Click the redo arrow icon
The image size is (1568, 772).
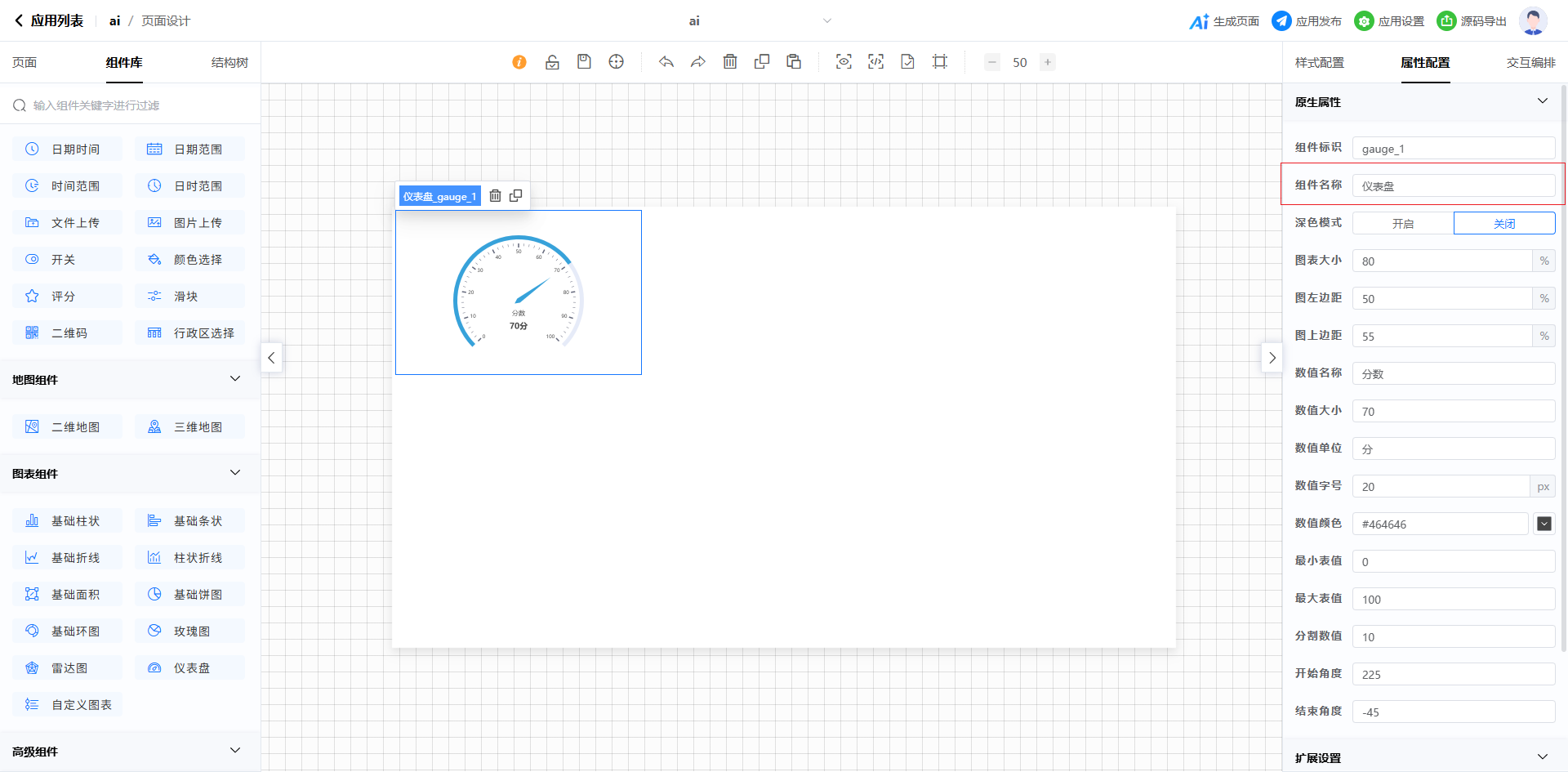[x=697, y=62]
